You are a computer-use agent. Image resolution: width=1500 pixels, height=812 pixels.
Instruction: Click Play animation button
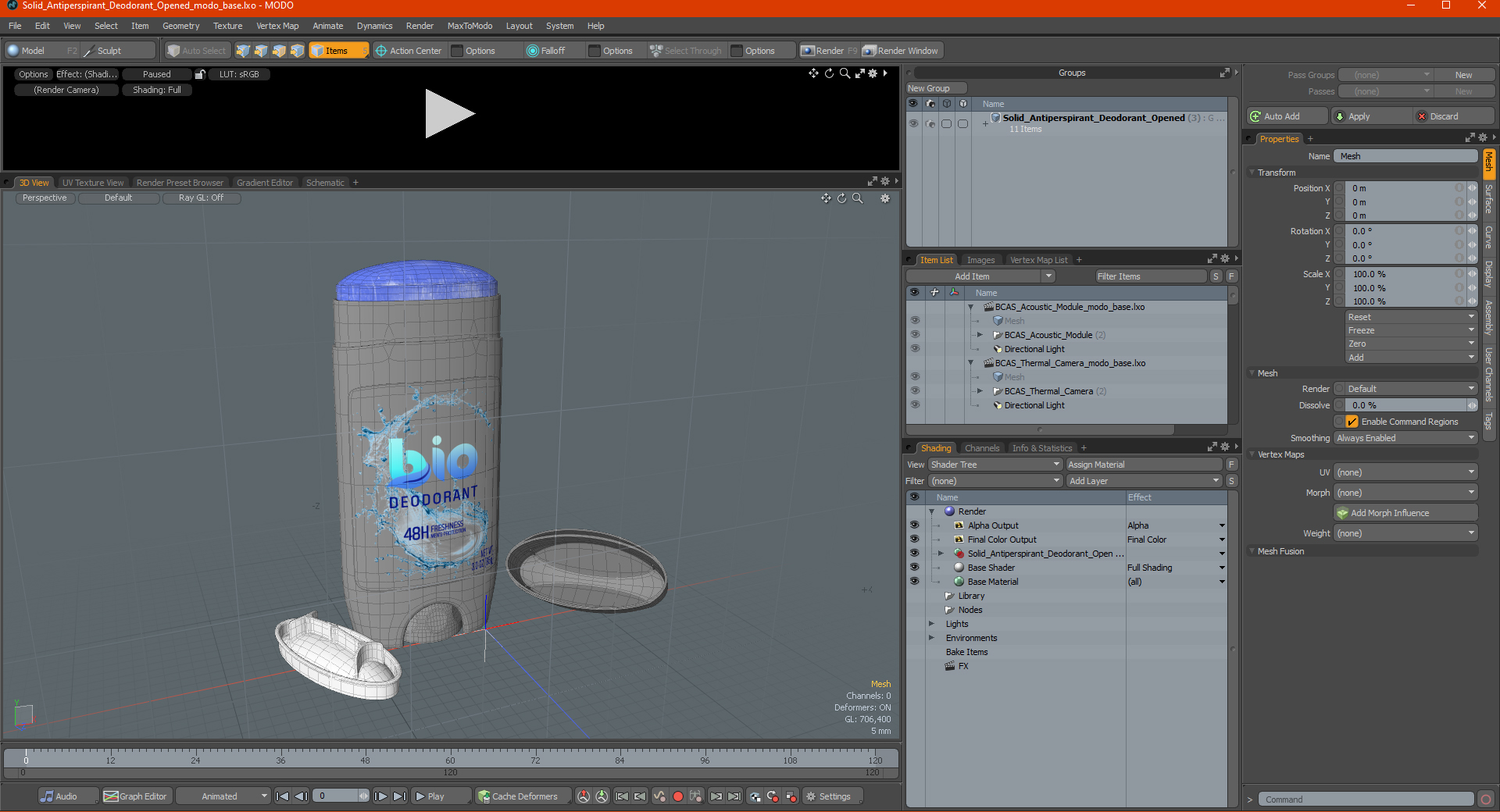click(441, 796)
